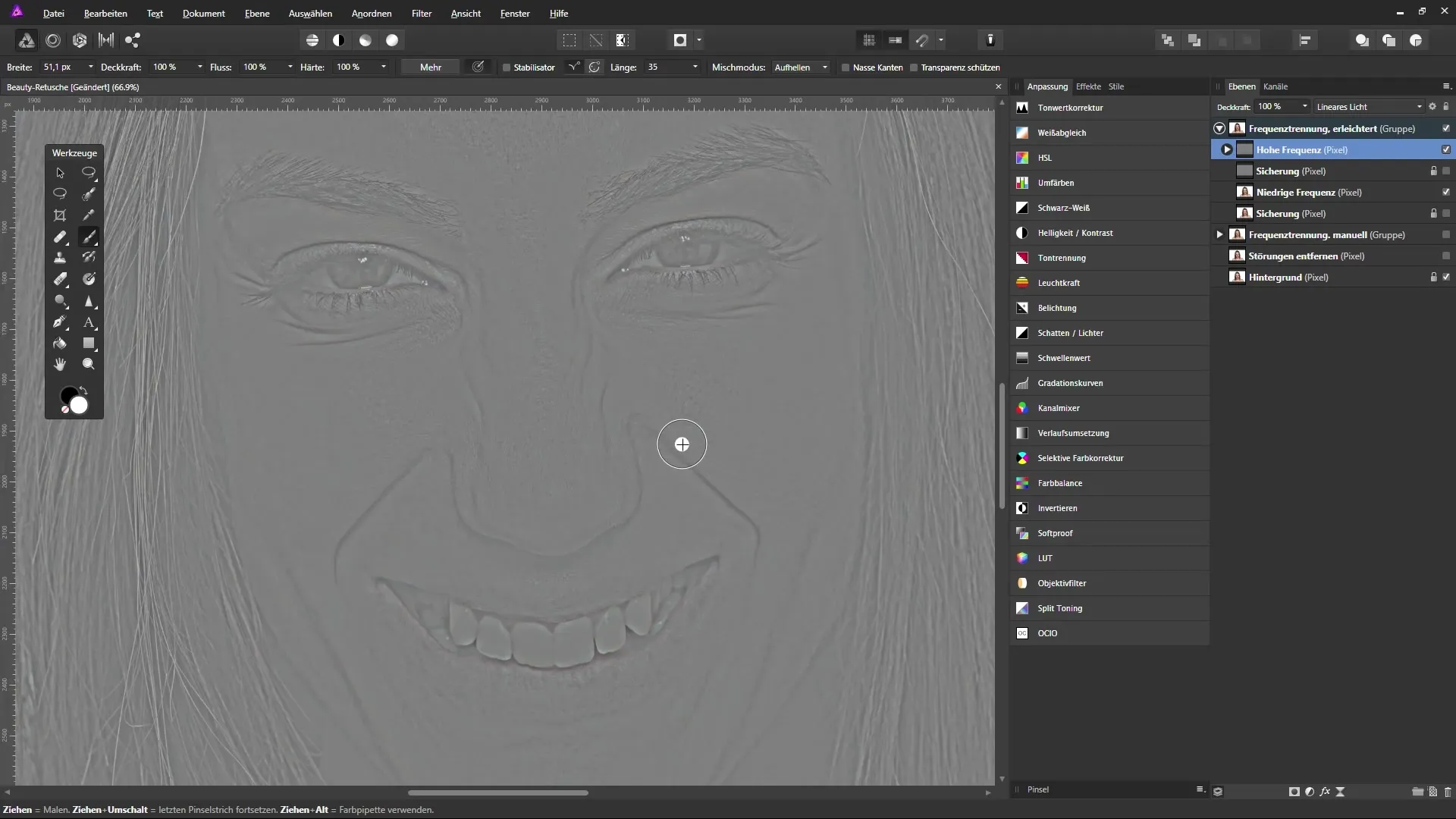
Task: Open the Härte hardness dropdown
Action: click(x=384, y=67)
